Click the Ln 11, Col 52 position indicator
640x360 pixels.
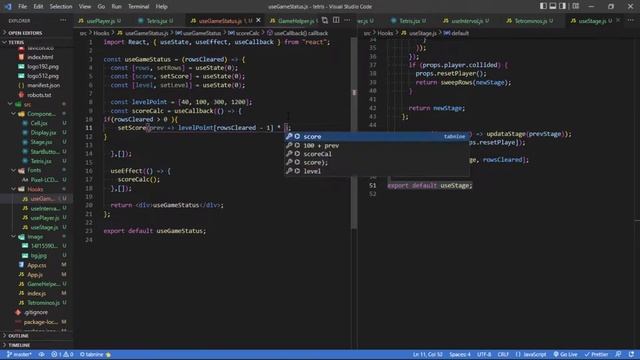point(427,354)
